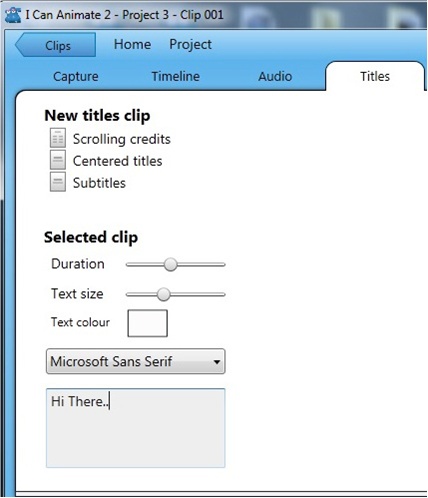Click the Scrolling credits page icon

tap(58, 138)
